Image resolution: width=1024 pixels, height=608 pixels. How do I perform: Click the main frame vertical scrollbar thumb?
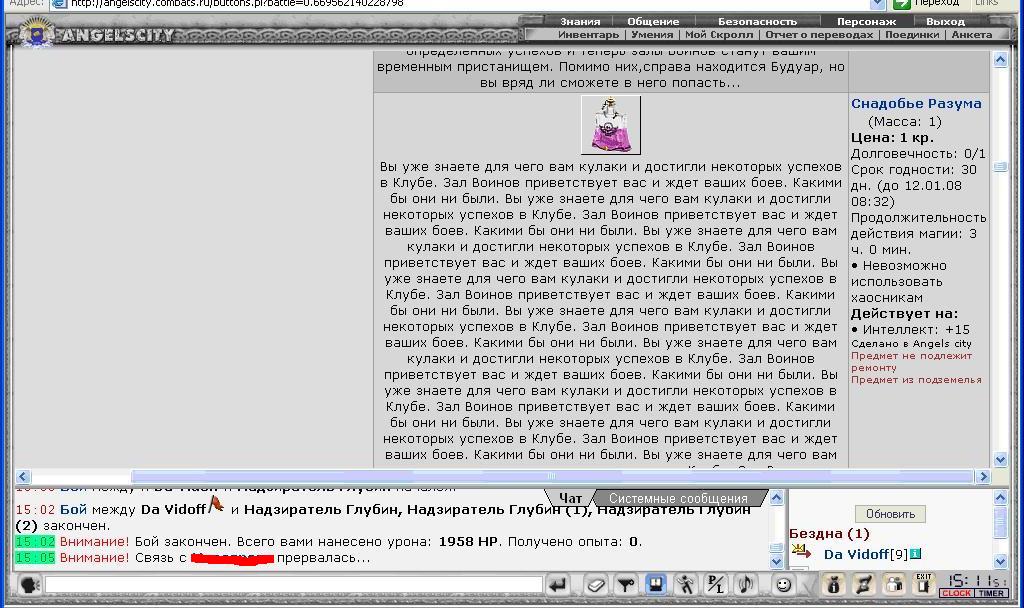point(1000,167)
